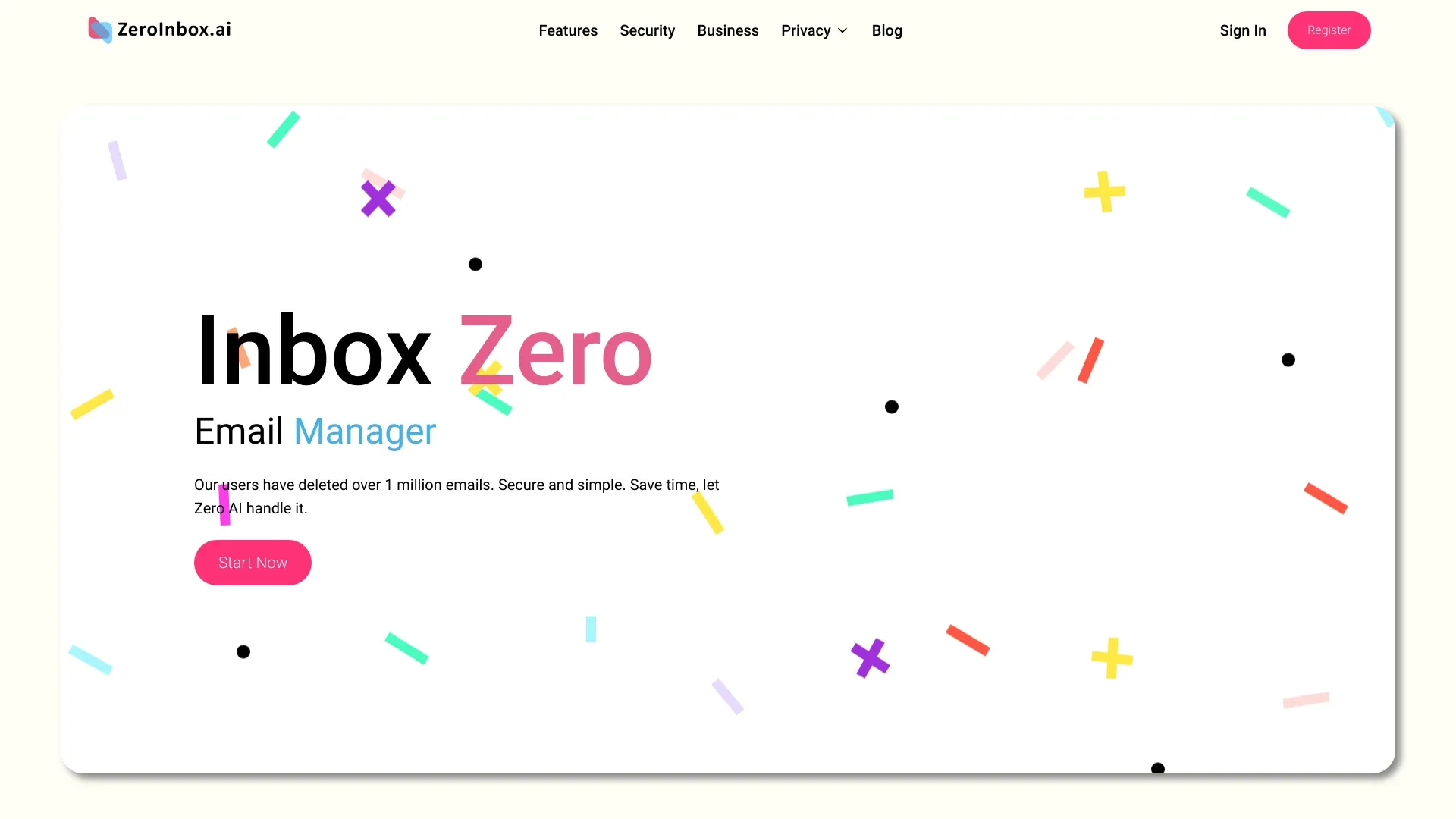Click the black dot near right side
Image resolution: width=1456 pixels, height=819 pixels.
click(1288, 360)
